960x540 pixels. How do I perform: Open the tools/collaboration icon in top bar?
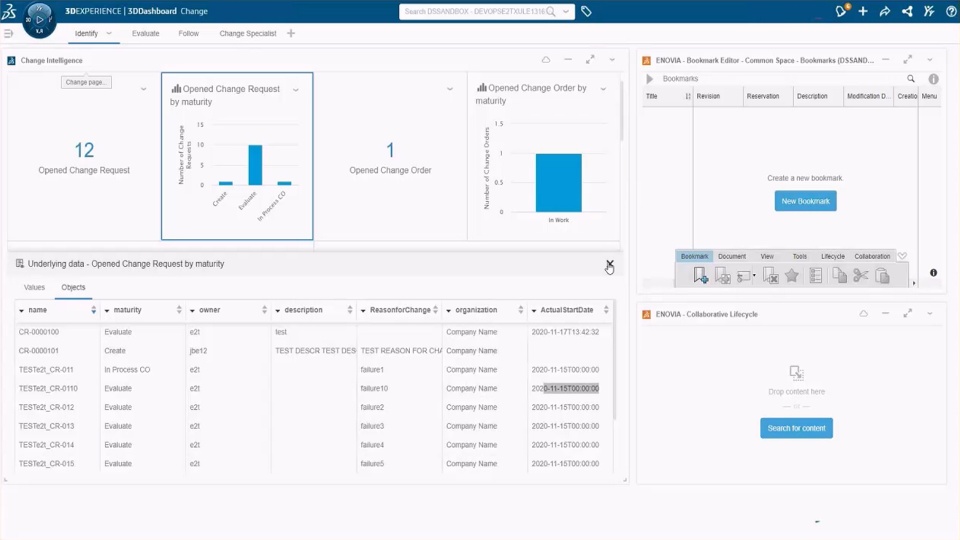(929, 11)
